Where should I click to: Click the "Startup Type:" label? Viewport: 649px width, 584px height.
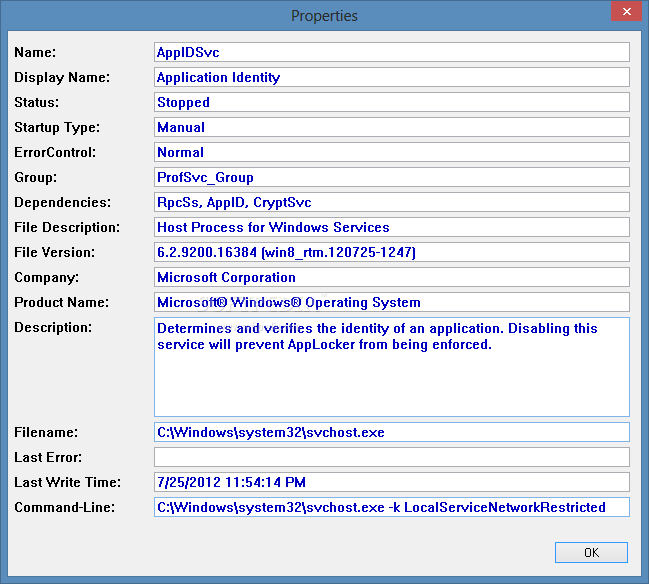[x=57, y=127]
